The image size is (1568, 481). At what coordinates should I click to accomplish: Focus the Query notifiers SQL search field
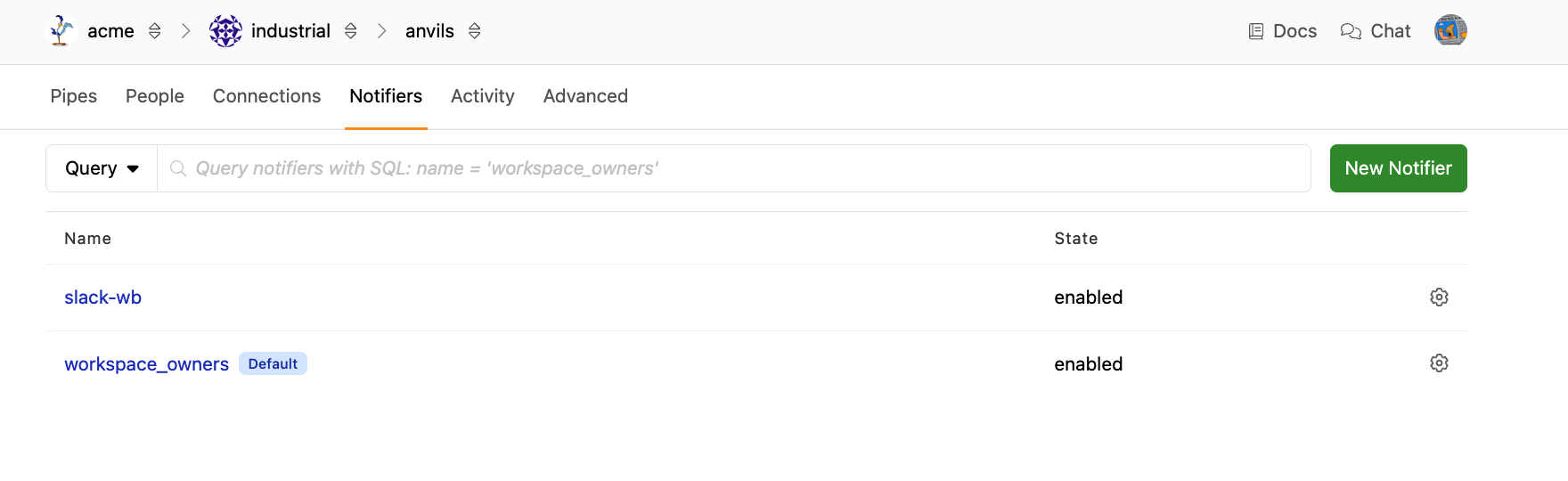(739, 168)
